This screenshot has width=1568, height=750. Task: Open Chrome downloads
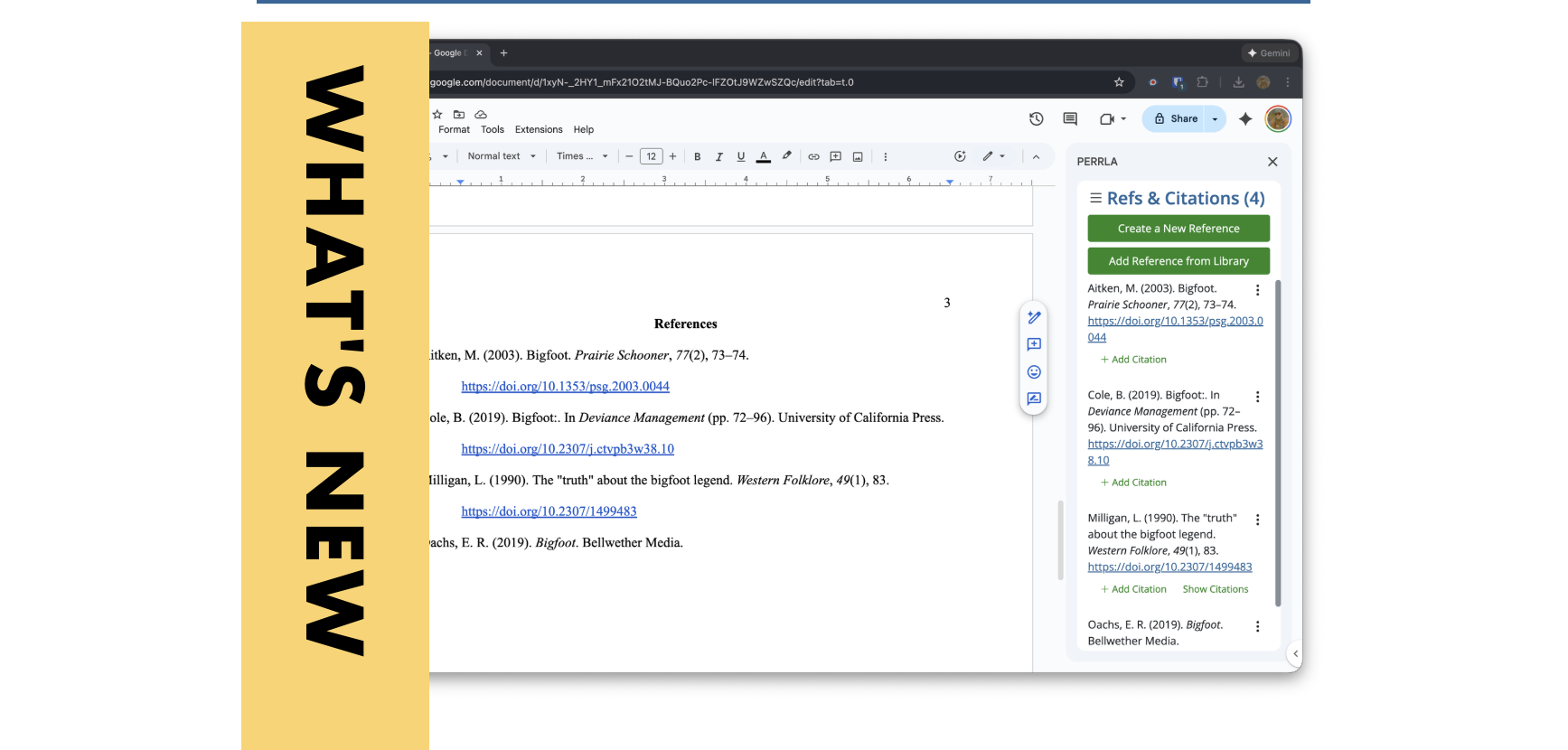point(1238,82)
